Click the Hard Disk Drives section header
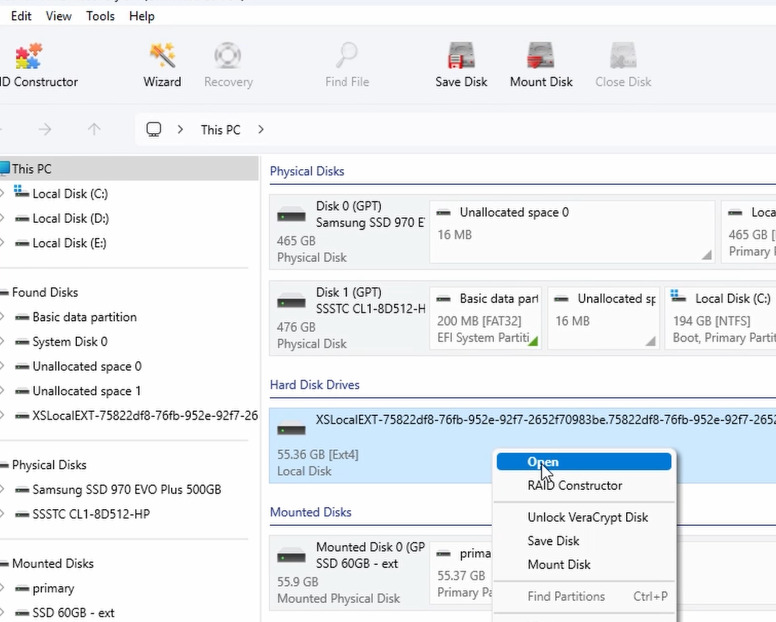Screen dimensions: 776x622 [x=315, y=385]
